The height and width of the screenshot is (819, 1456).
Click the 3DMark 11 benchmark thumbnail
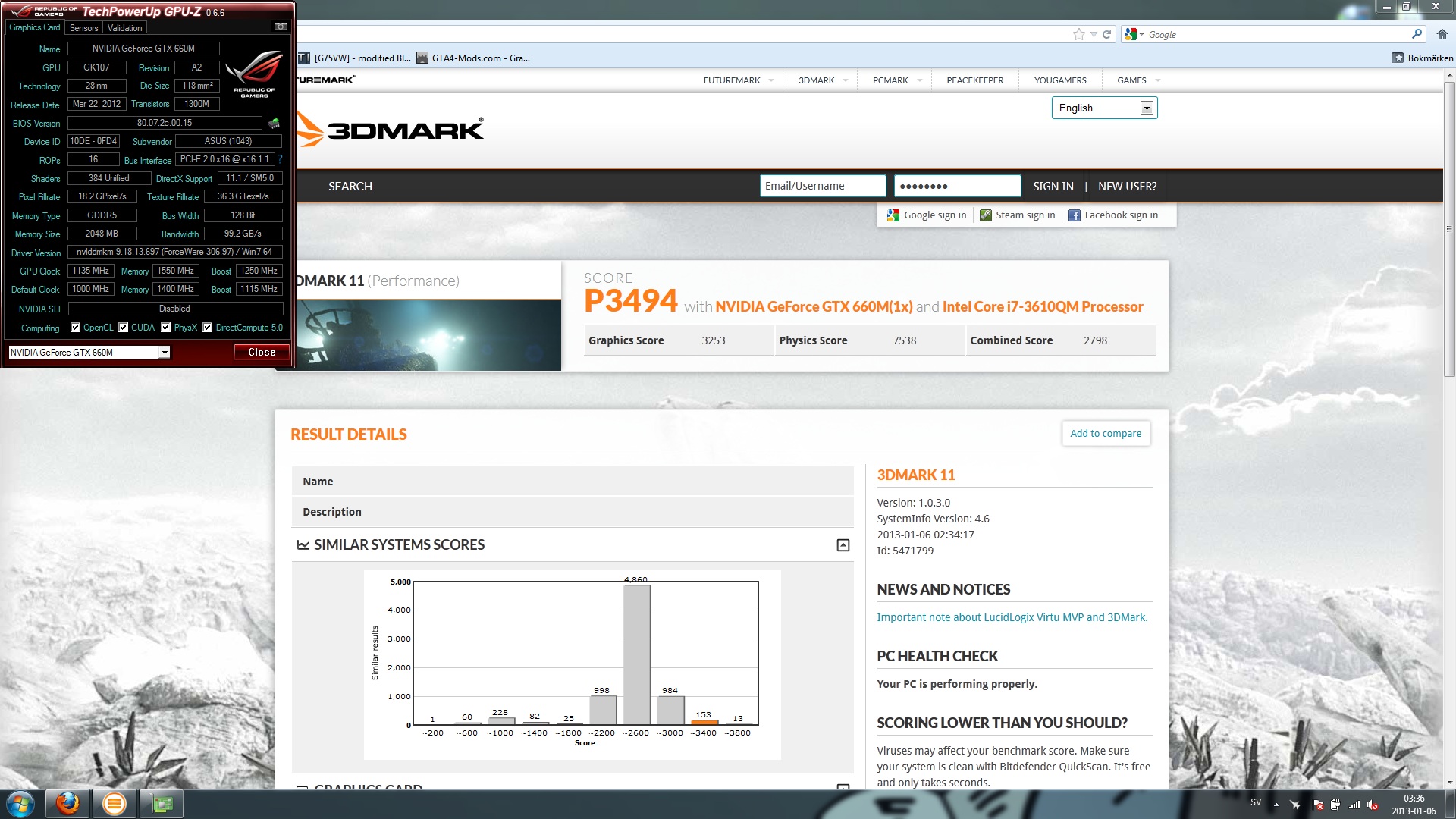[428, 335]
